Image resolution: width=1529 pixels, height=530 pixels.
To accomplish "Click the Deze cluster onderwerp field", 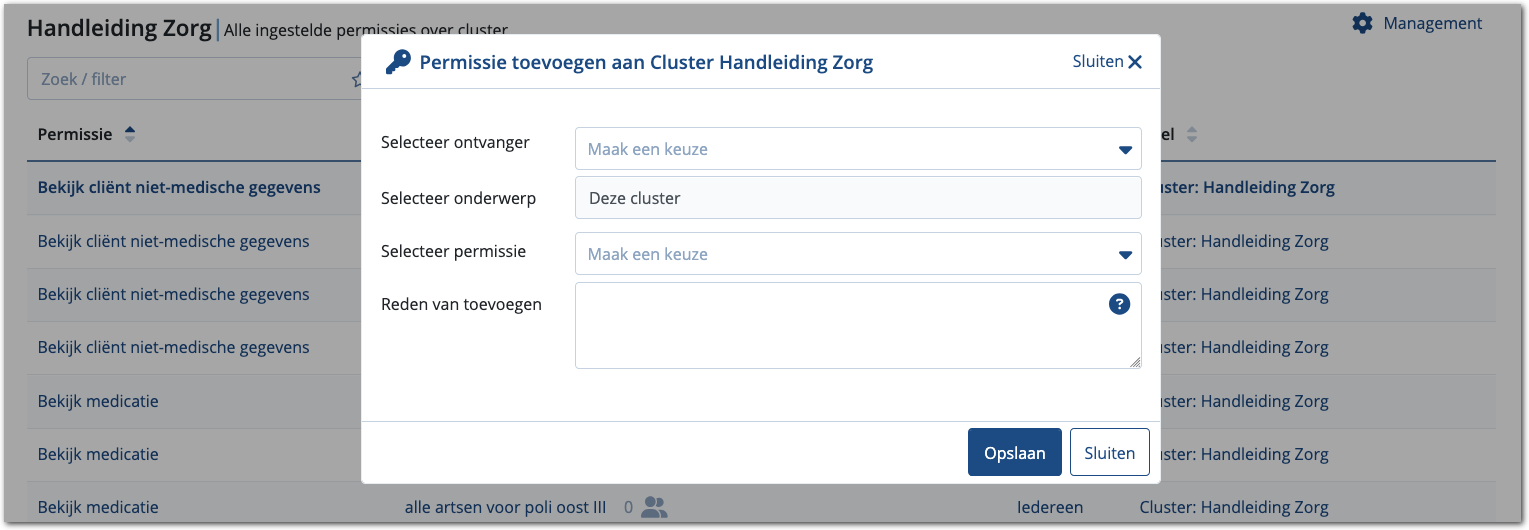I will pyautogui.click(x=858, y=198).
